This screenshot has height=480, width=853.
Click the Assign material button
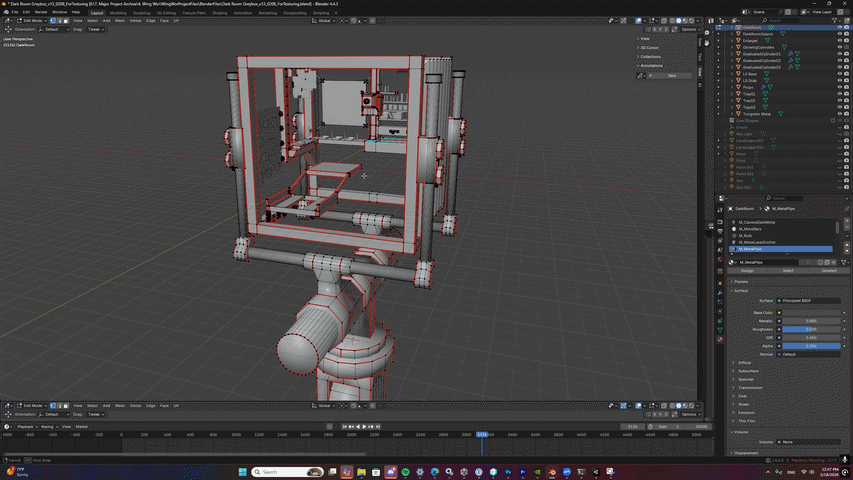pos(747,270)
